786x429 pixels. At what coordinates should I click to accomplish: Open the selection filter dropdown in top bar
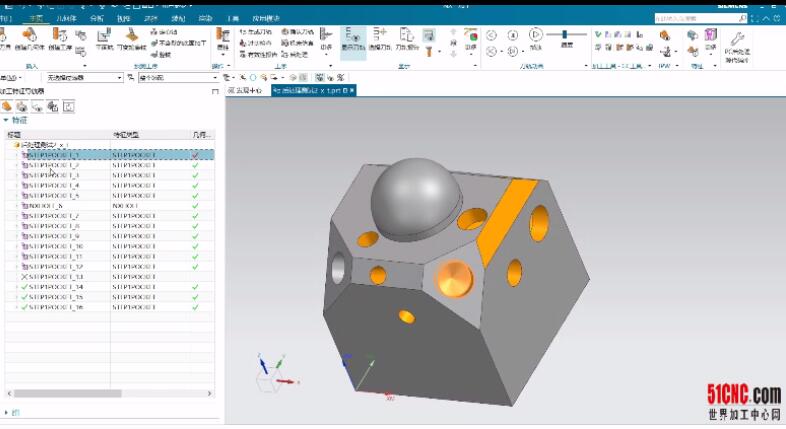tap(117, 77)
